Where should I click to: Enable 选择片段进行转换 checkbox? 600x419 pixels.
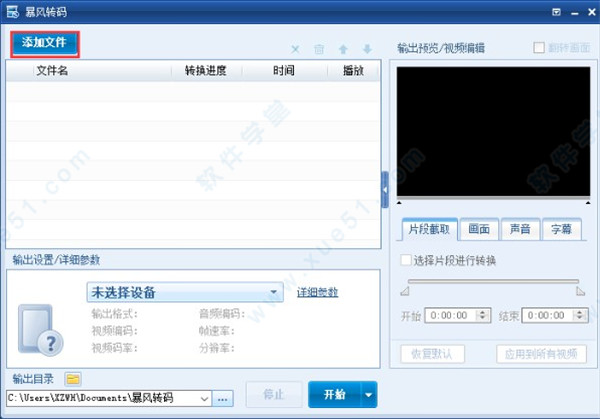click(406, 260)
